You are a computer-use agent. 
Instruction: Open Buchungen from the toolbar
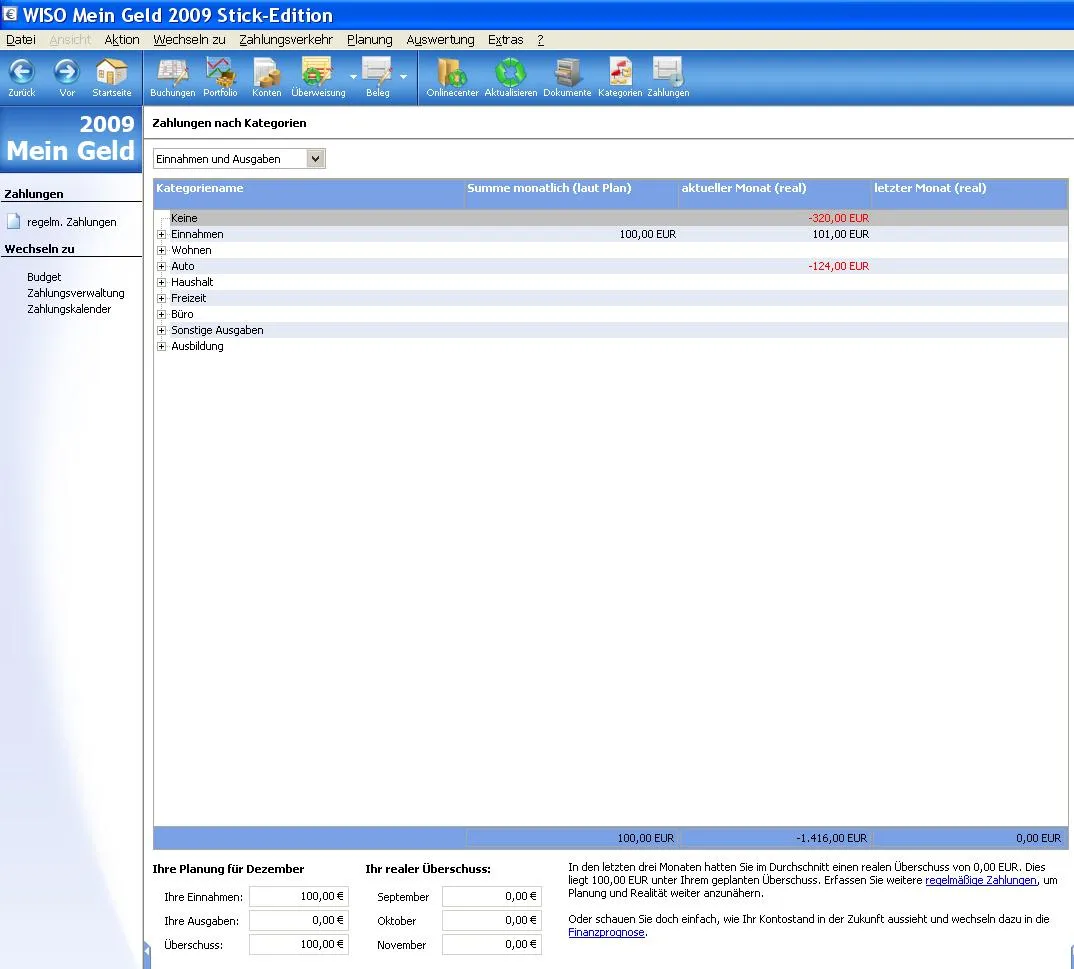click(x=172, y=73)
